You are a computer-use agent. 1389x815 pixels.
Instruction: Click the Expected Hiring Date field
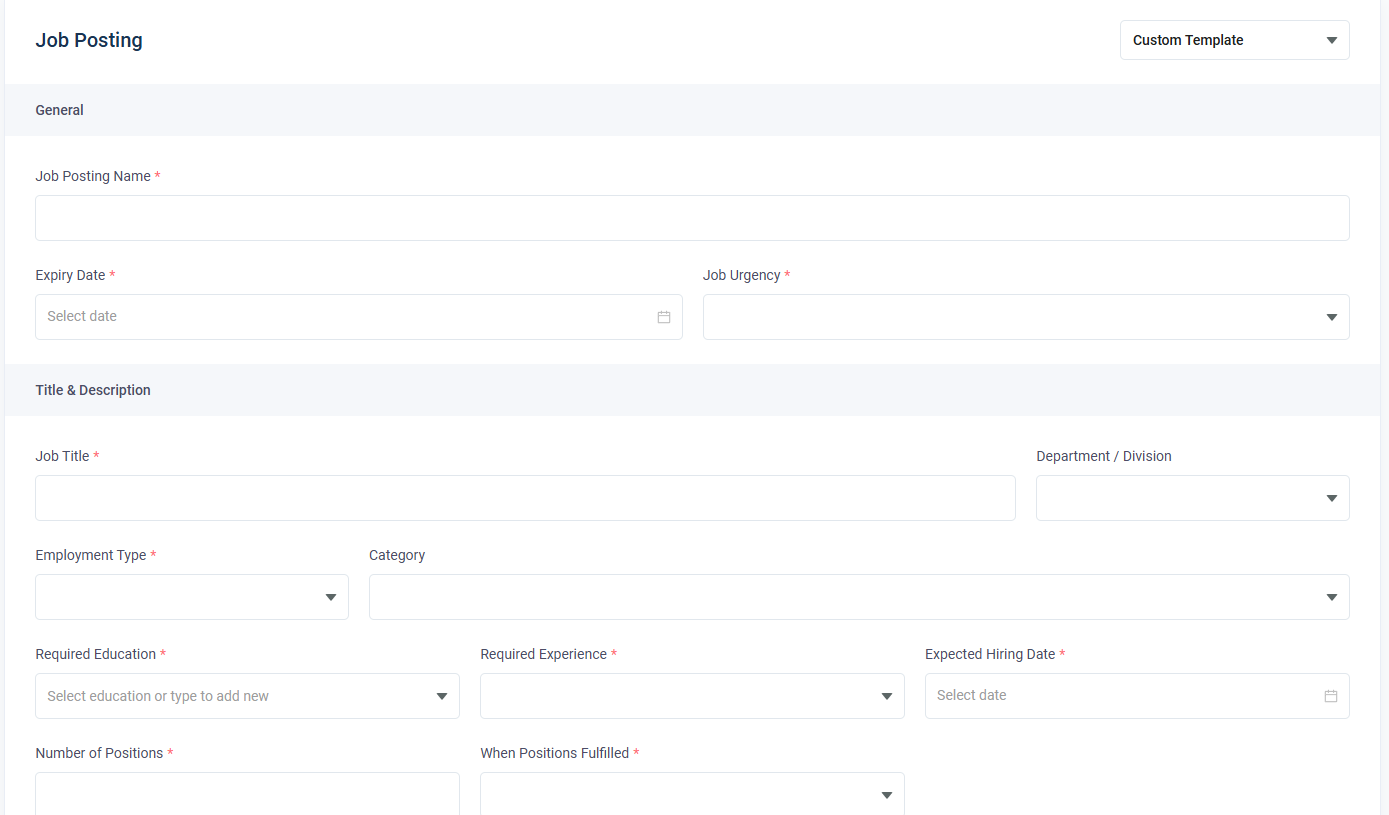(x=1137, y=696)
